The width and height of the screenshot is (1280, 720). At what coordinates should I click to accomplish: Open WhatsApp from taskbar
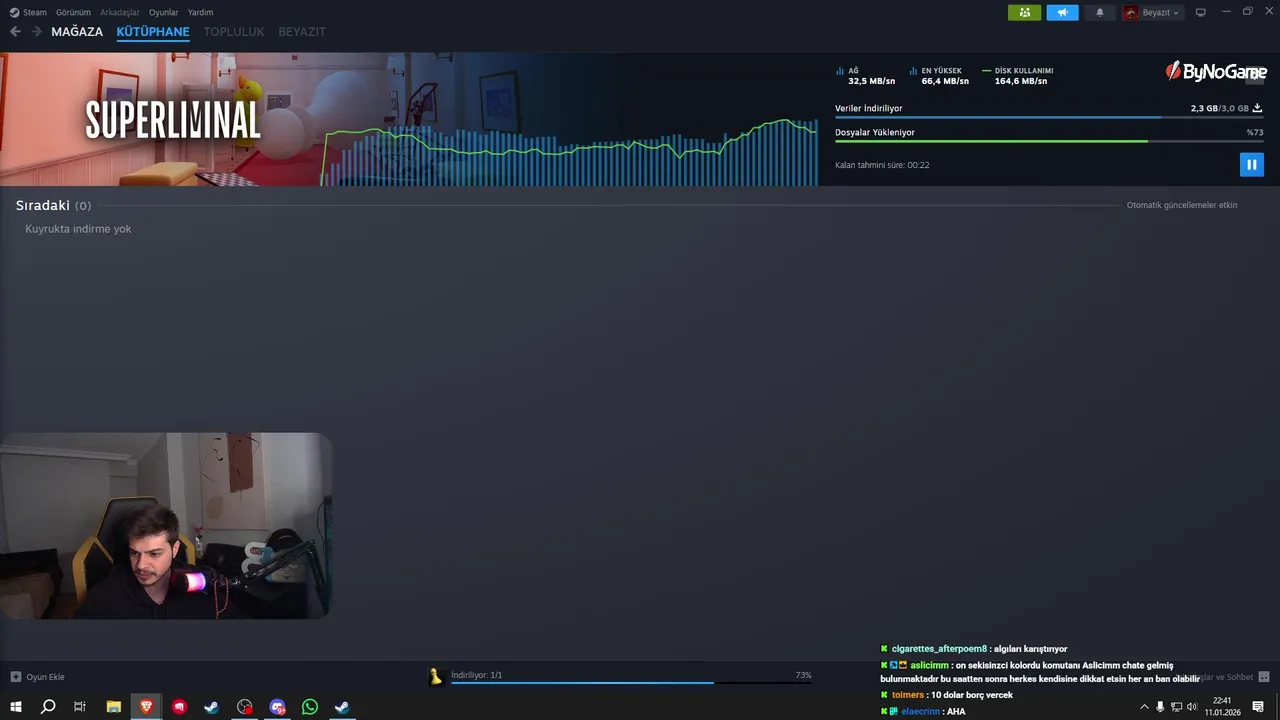click(310, 707)
